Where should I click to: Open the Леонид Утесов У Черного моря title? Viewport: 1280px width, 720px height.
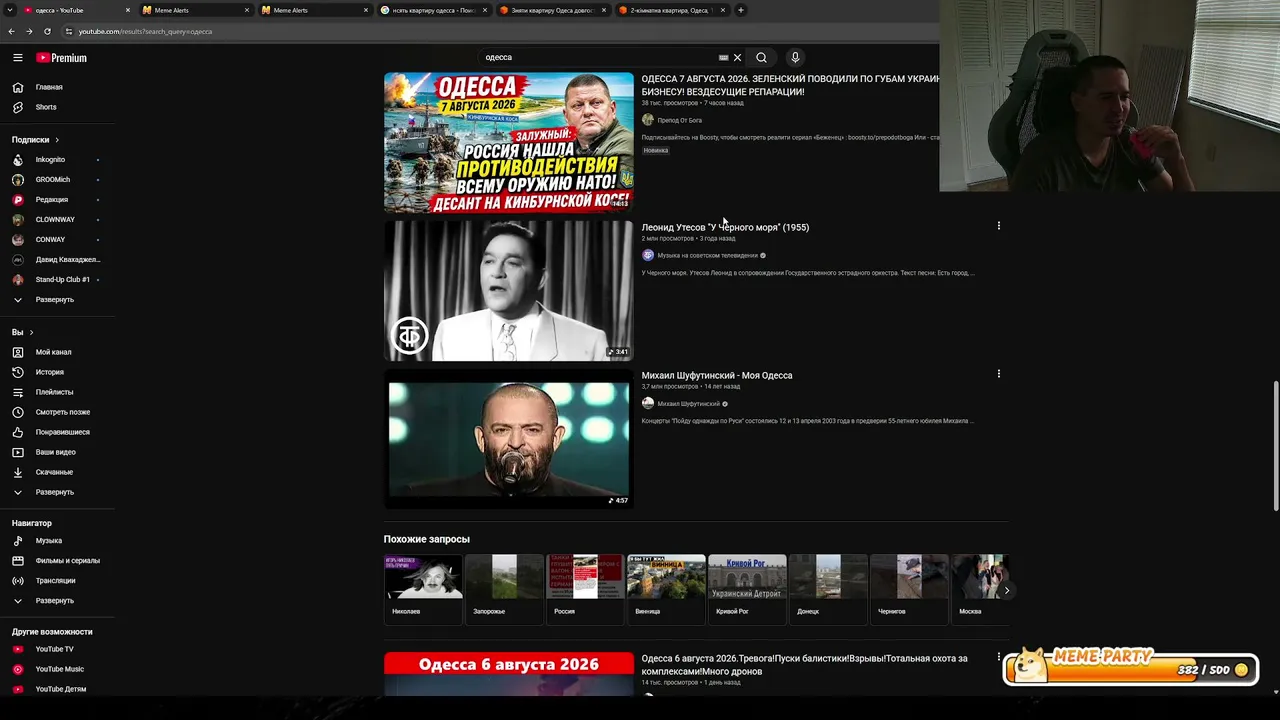[725, 227]
